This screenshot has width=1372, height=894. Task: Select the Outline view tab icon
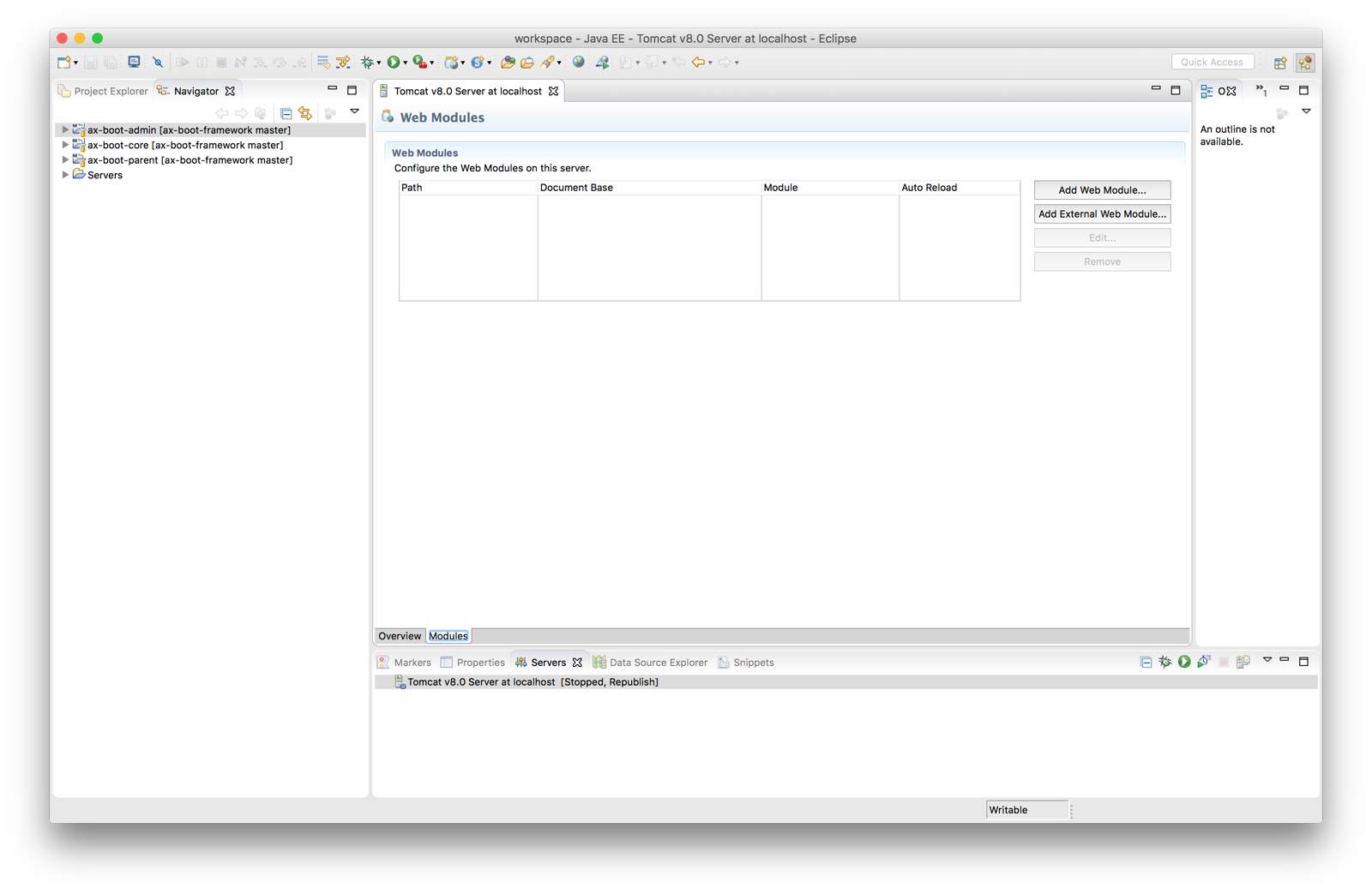pyautogui.click(x=1207, y=91)
